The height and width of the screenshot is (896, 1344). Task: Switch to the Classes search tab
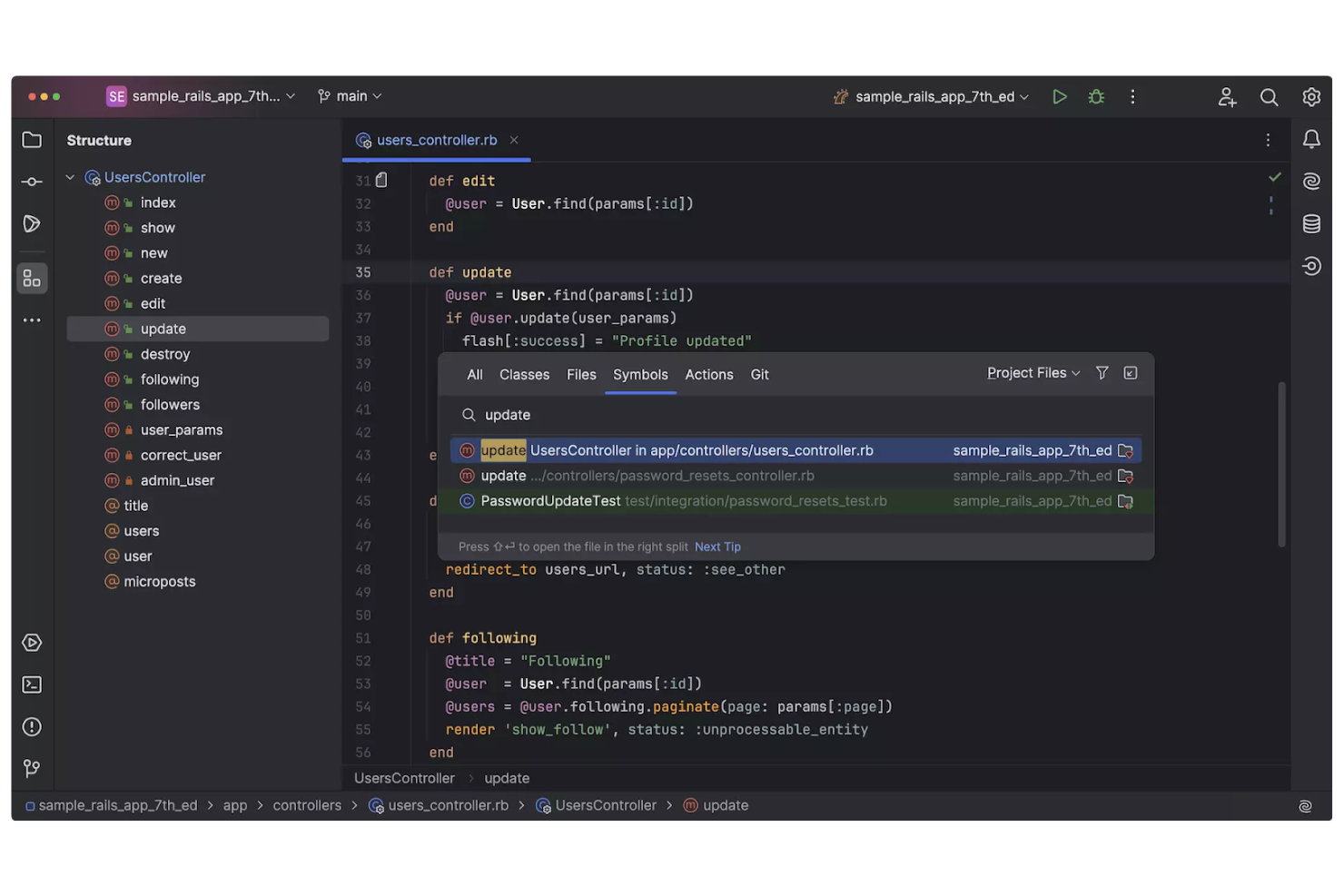pyautogui.click(x=524, y=374)
